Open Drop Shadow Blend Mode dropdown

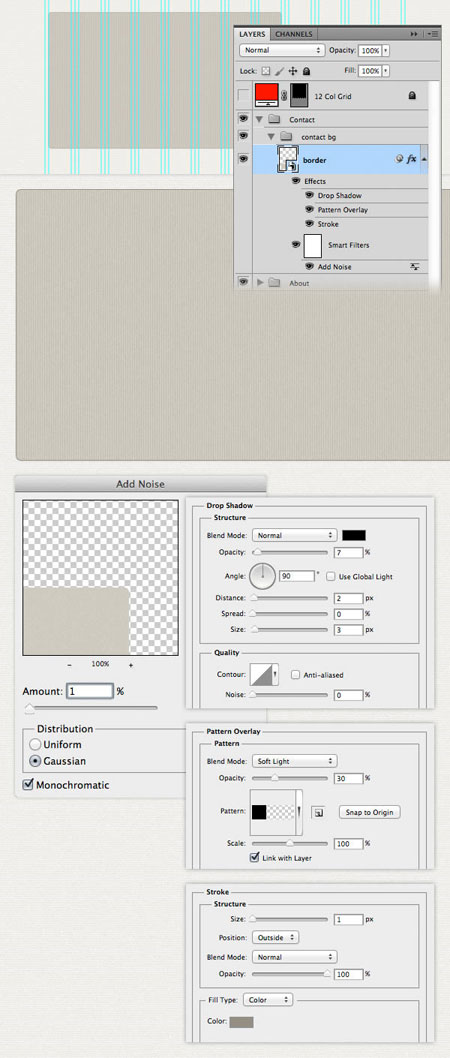tap(294, 535)
